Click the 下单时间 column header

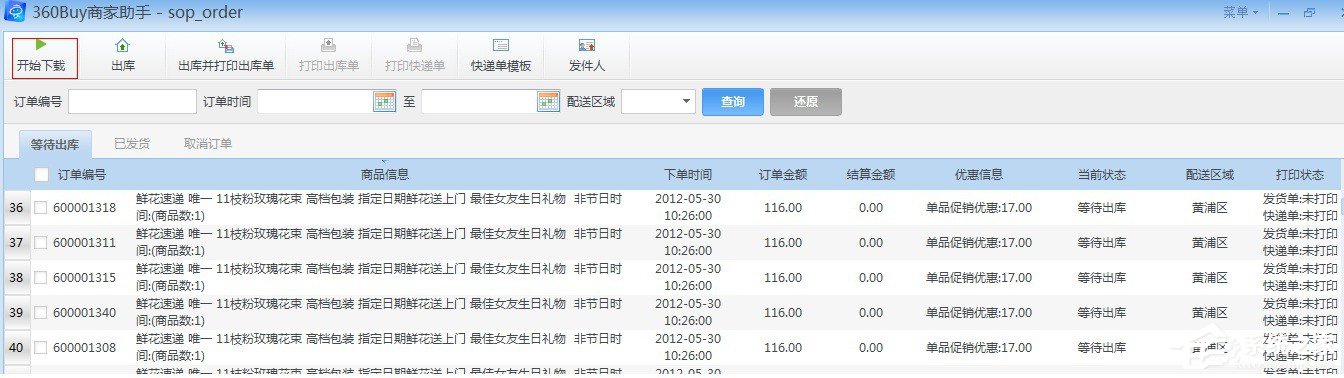pyautogui.click(x=688, y=175)
